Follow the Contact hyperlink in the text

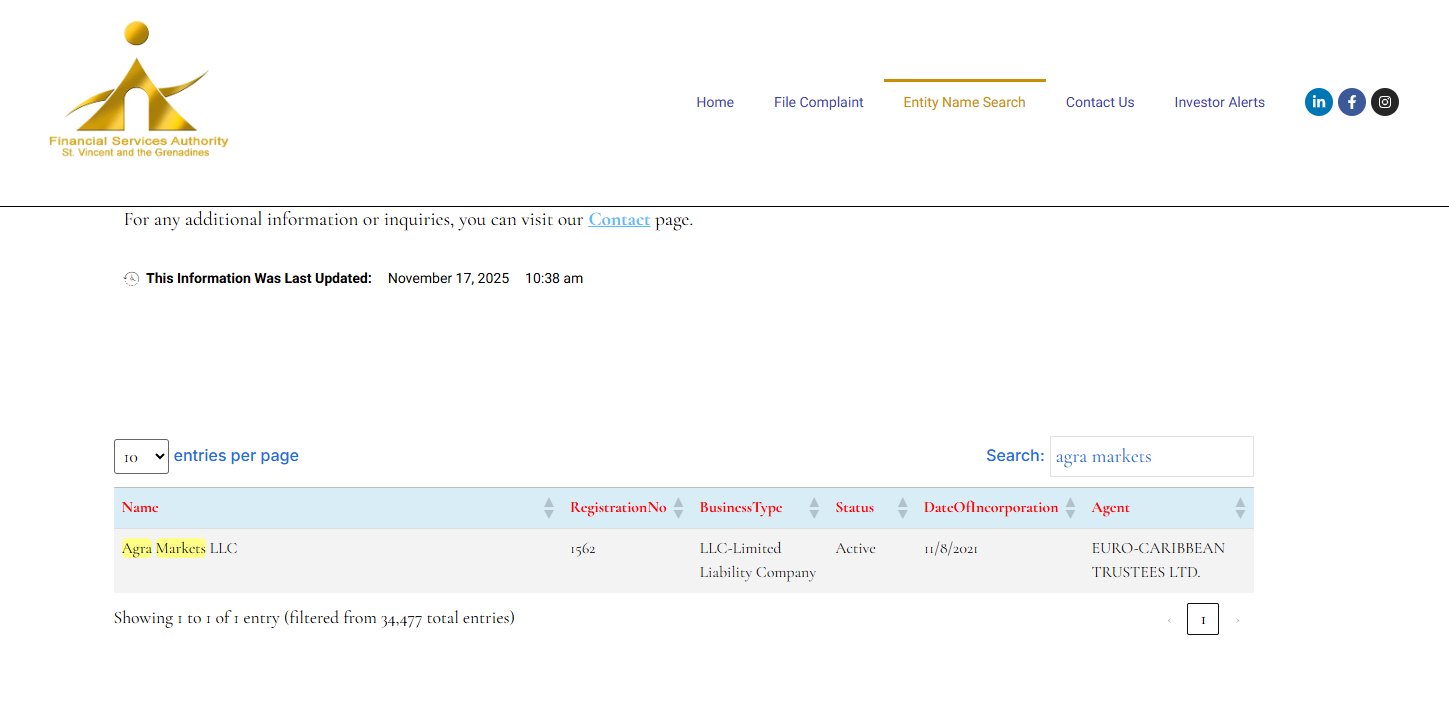click(x=619, y=220)
